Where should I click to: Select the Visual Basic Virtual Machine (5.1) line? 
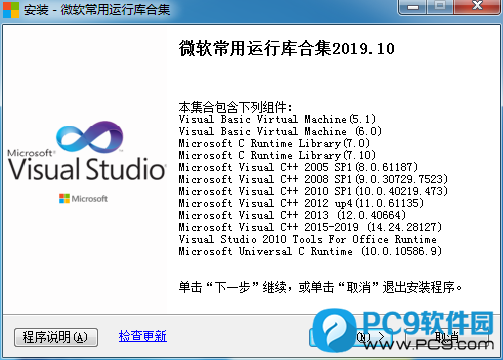click(x=277, y=119)
